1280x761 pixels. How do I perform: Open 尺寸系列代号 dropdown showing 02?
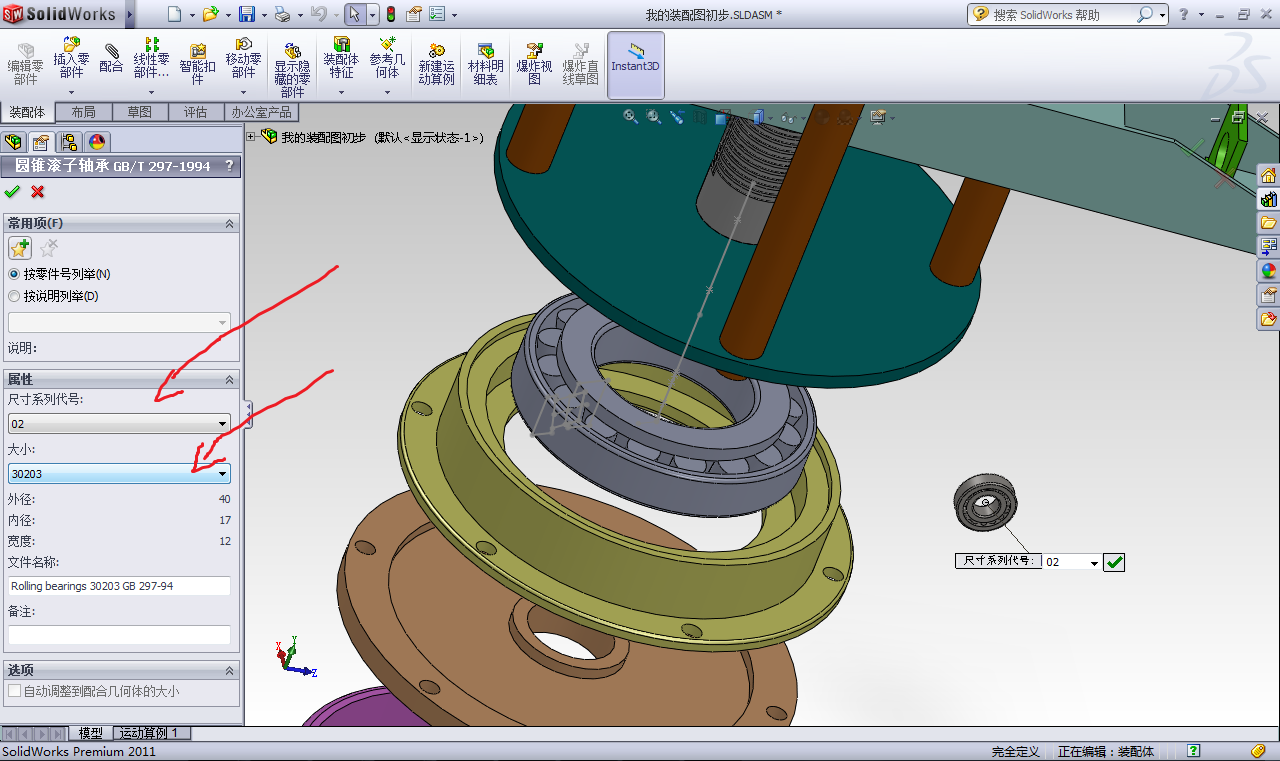[119, 424]
